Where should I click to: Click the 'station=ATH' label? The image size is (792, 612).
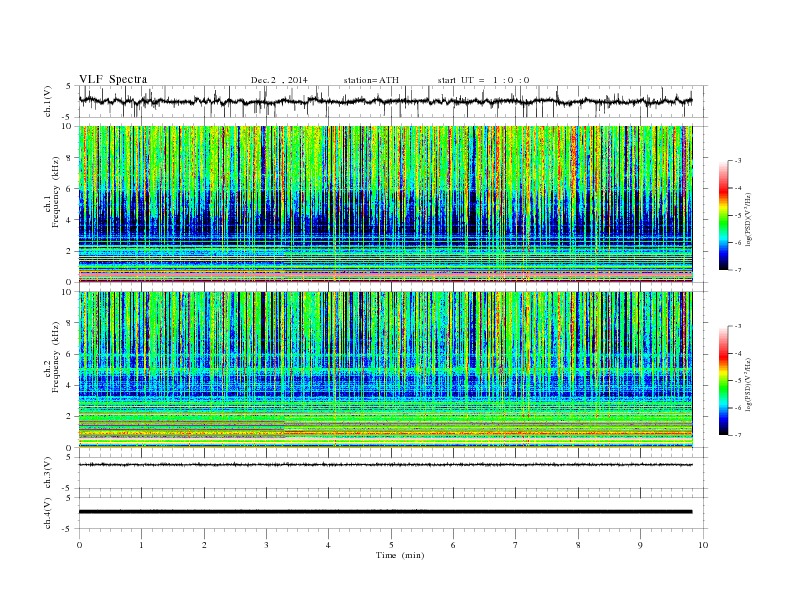[x=371, y=80]
